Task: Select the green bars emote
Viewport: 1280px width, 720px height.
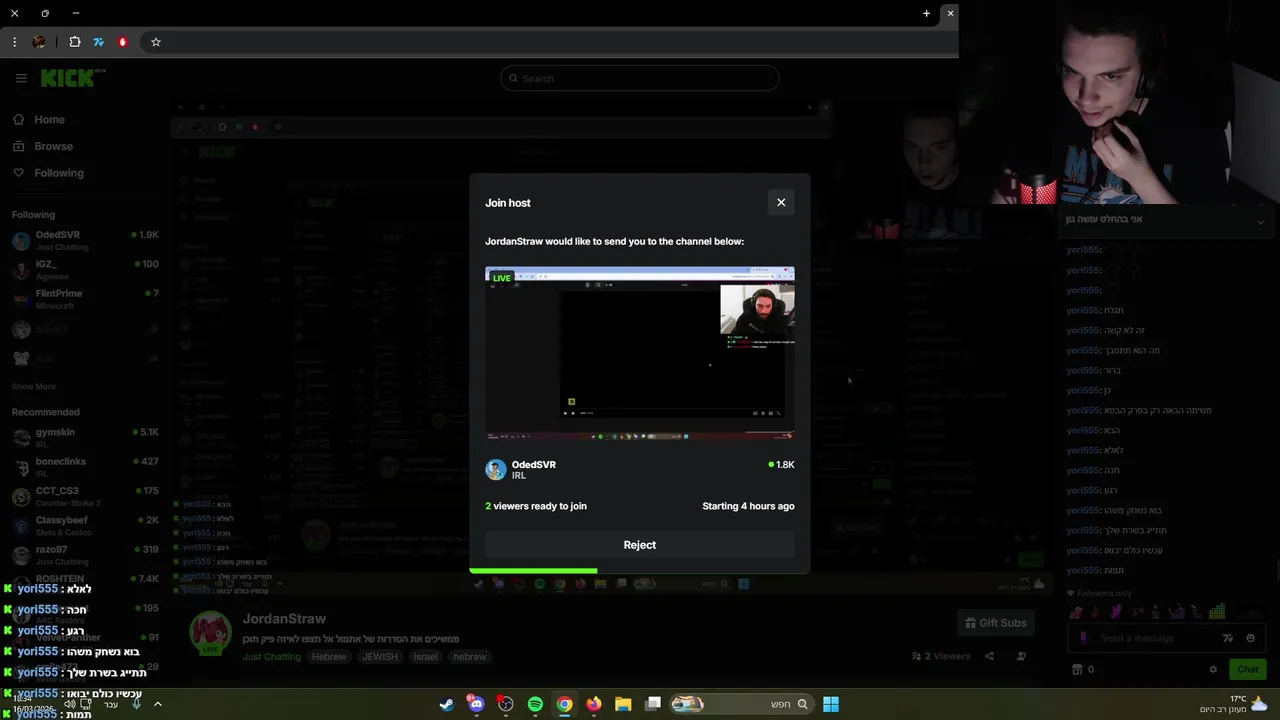Action: pos(1217,612)
